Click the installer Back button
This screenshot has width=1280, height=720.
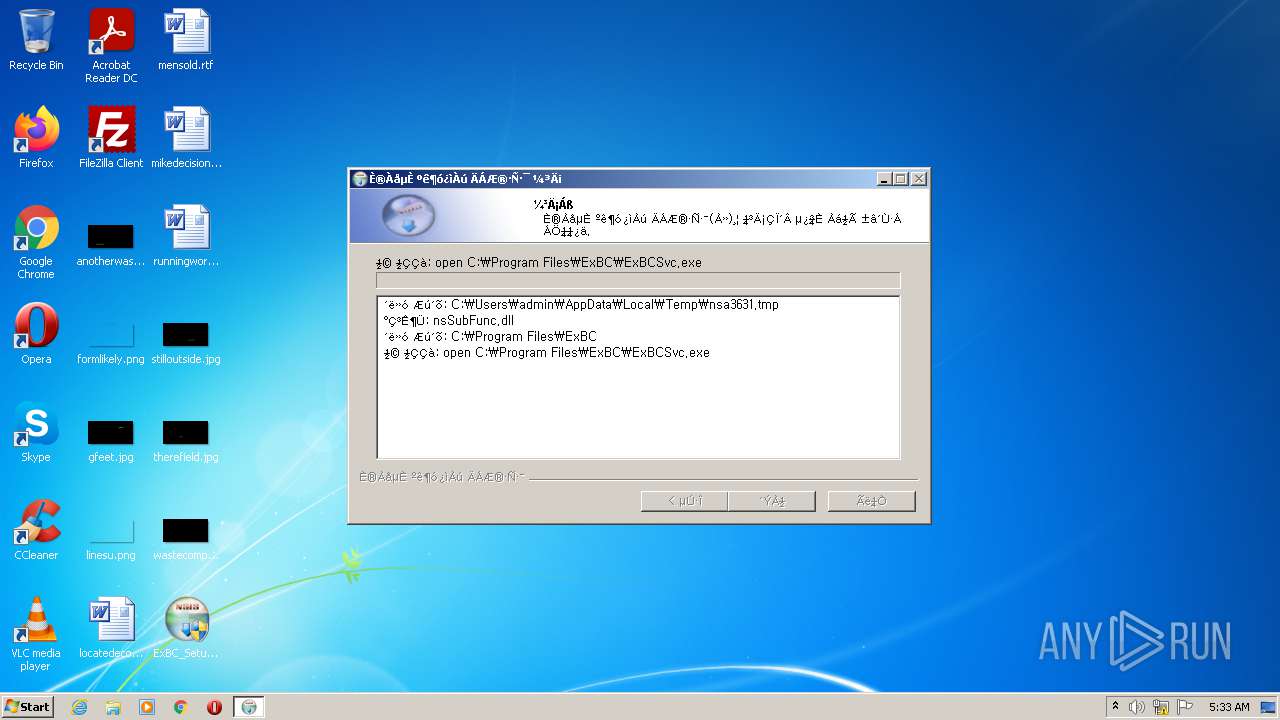click(x=684, y=501)
